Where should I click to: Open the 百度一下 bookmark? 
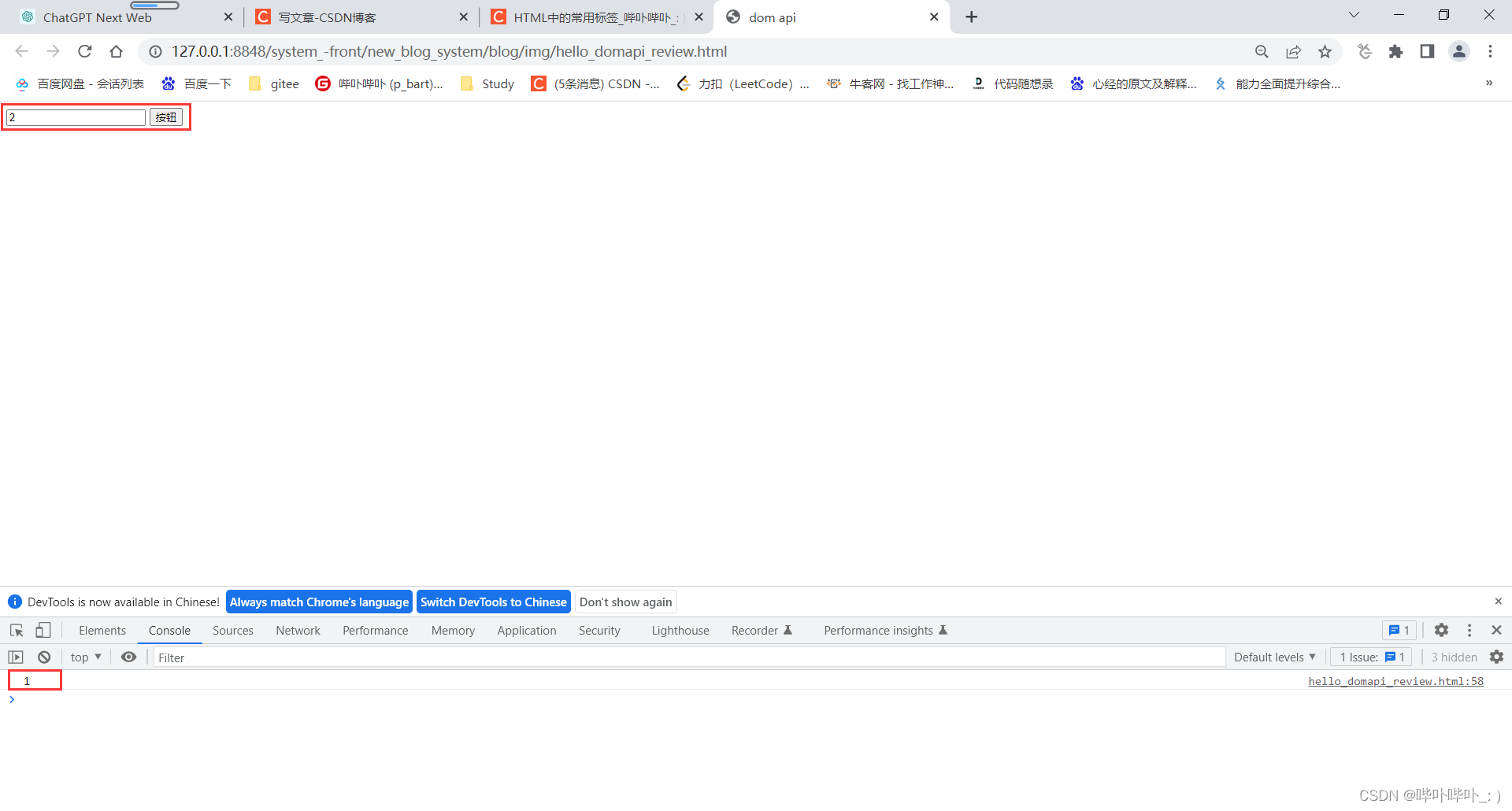point(197,83)
